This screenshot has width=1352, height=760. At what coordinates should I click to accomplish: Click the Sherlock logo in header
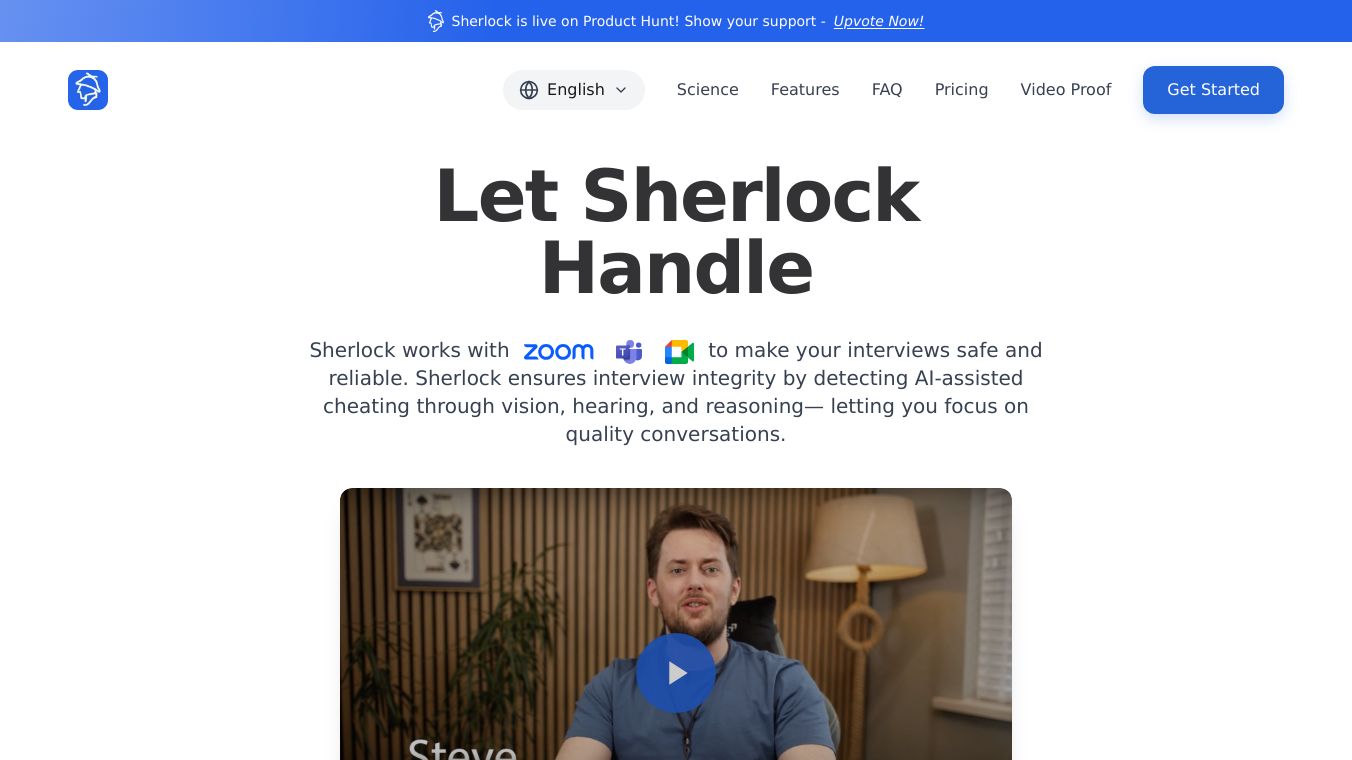click(88, 90)
